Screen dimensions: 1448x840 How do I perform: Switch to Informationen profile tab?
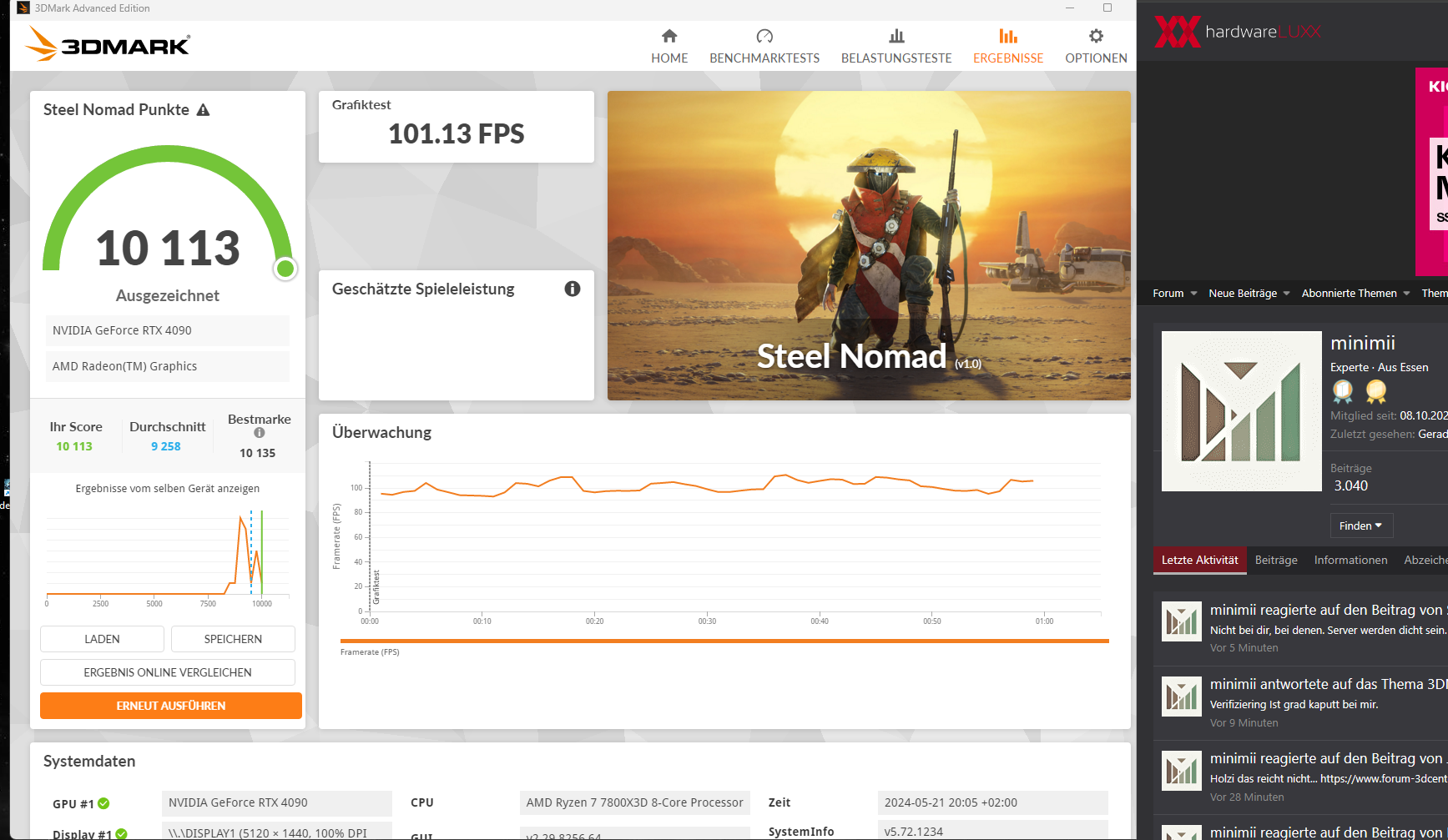[x=1350, y=560]
